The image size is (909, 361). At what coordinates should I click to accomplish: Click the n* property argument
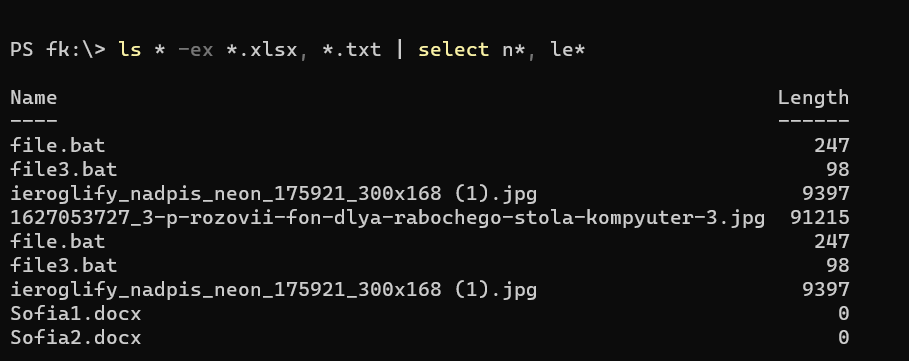point(514,50)
